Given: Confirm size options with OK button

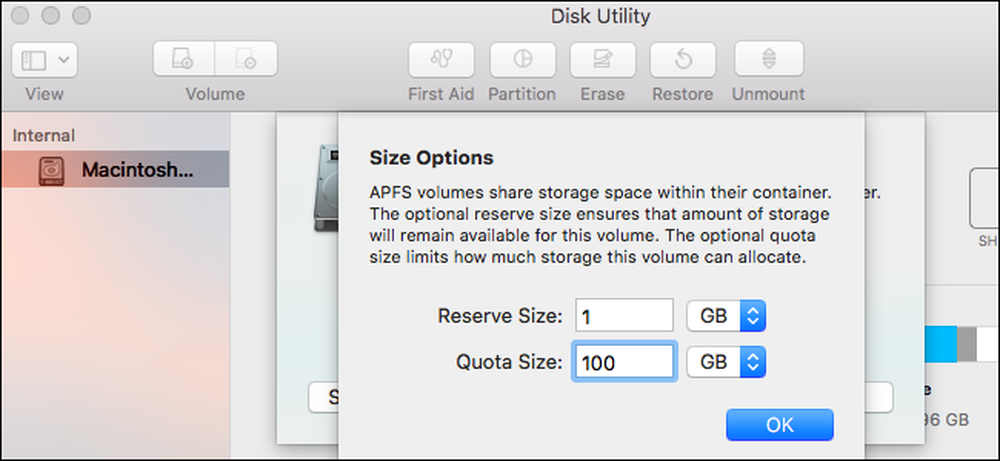Looking at the screenshot, I should coord(779,425).
